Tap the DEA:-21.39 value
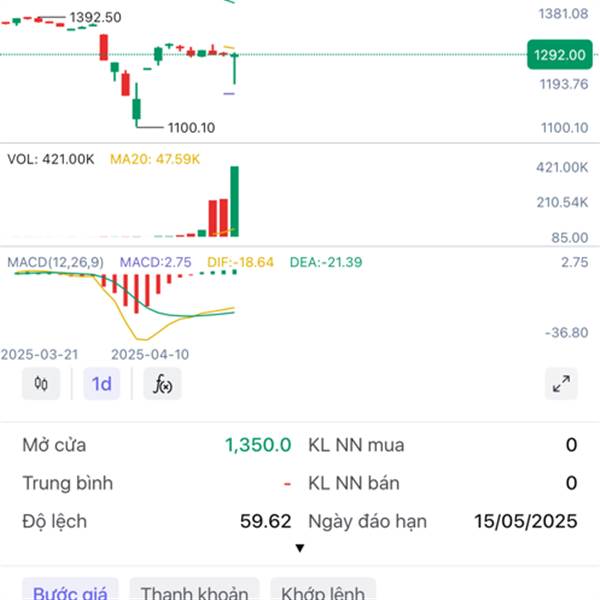600x600 pixels. tap(326, 262)
